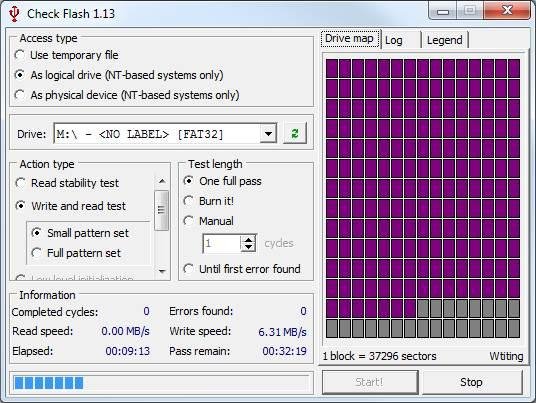Screen dimensions: 536x403
Task: Click the Action type scroll down arrow
Action: [x=162, y=271]
